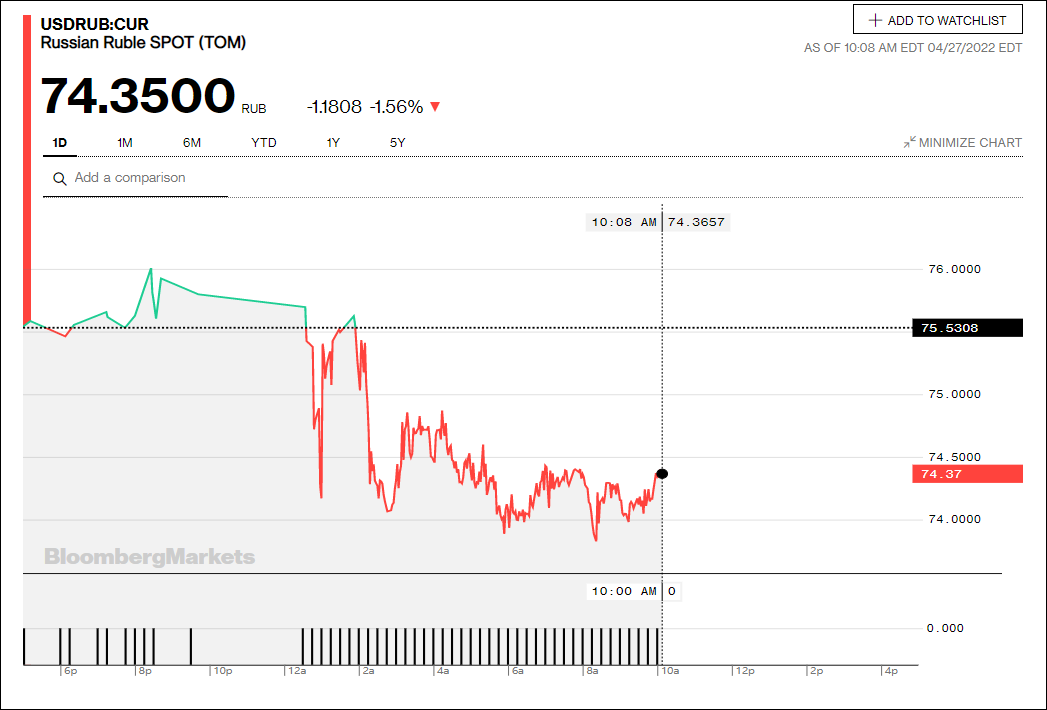Screen dimensions: 1047x710
Task: Click the Russian Ruble SPOT (TOM) title
Action: [143, 43]
